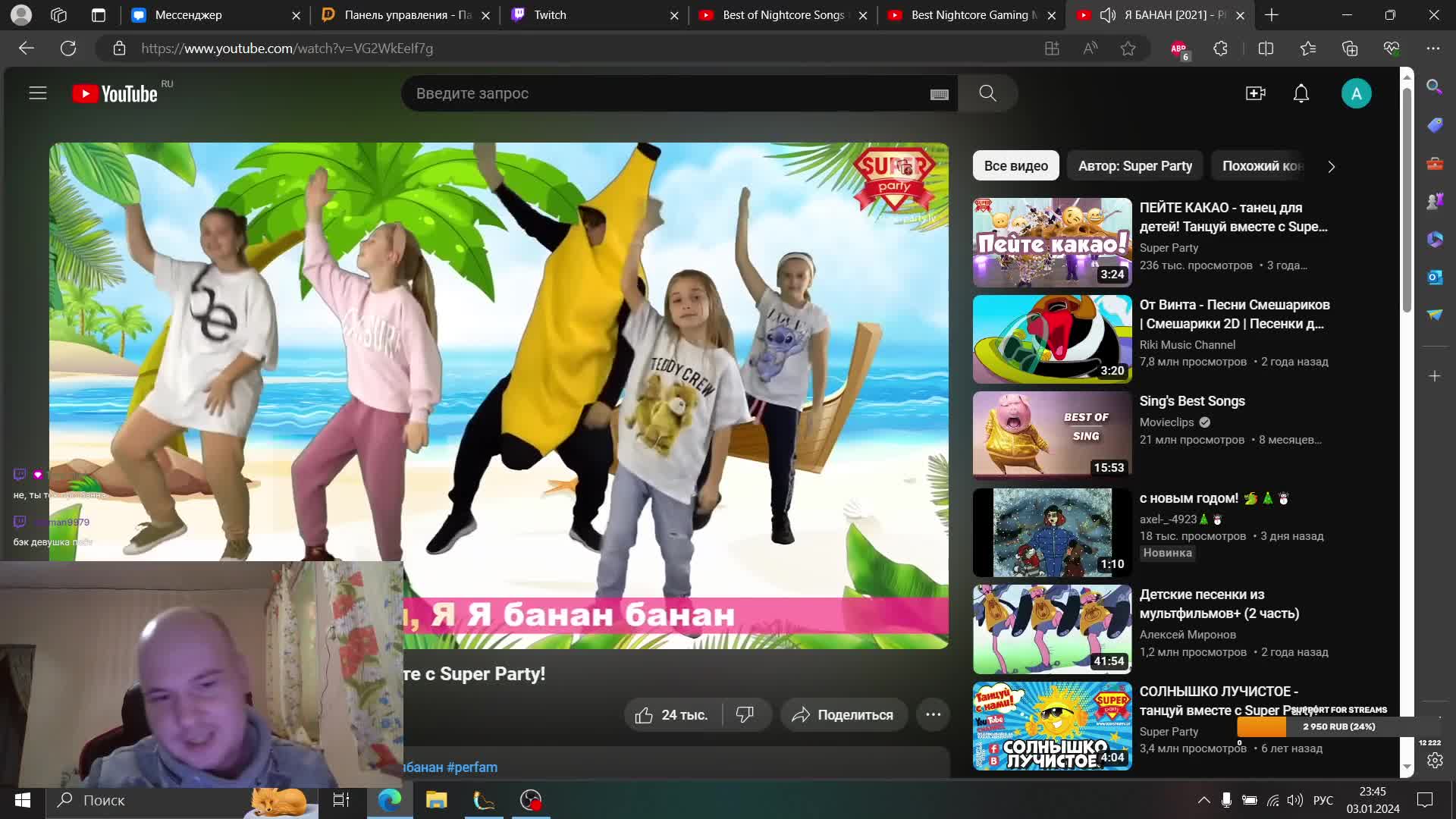Viewport: 1456px width, 819px height.
Task: Open more actions three-dot button under video
Action: 933,714
